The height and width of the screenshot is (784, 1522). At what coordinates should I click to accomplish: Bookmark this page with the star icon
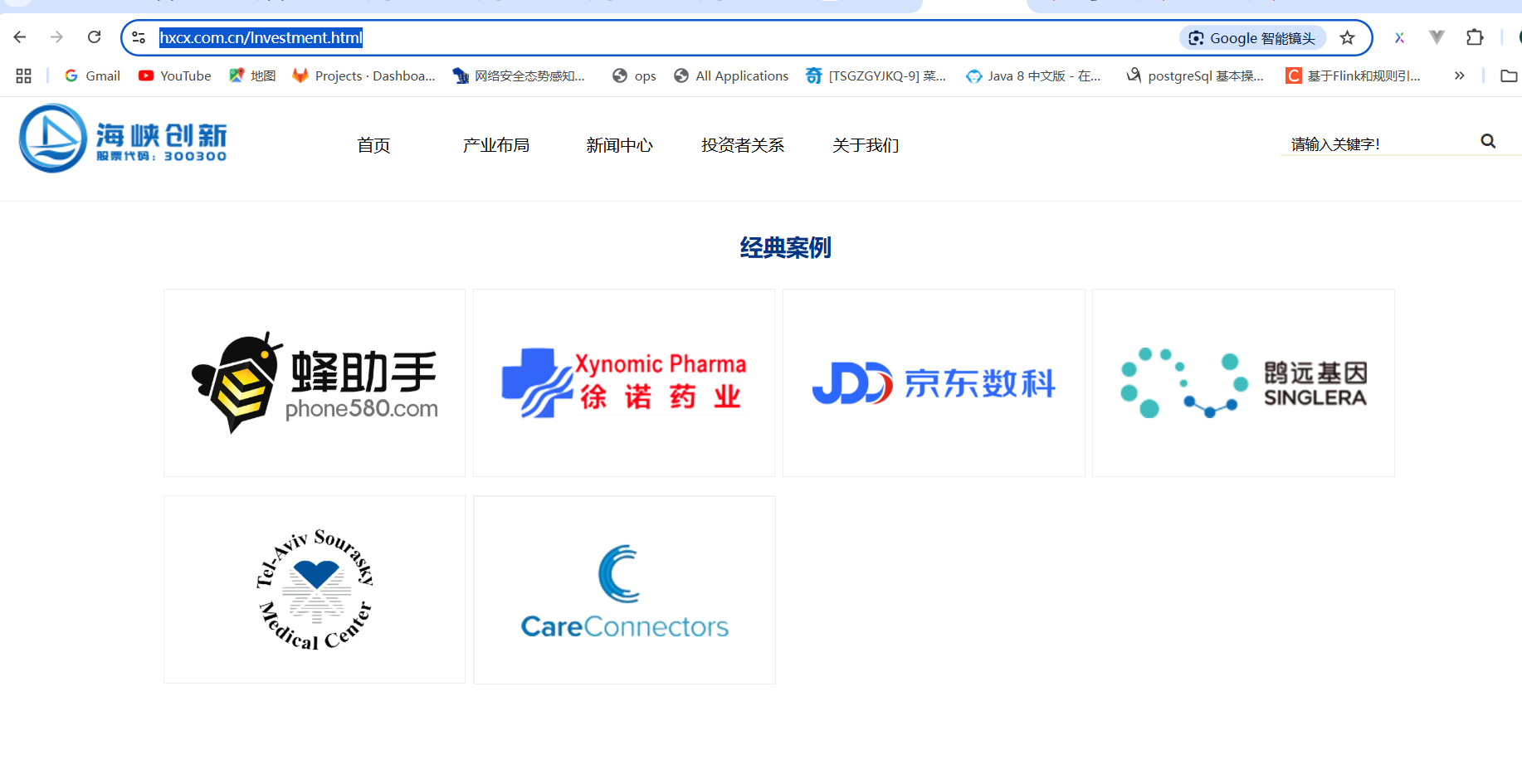1347,38
